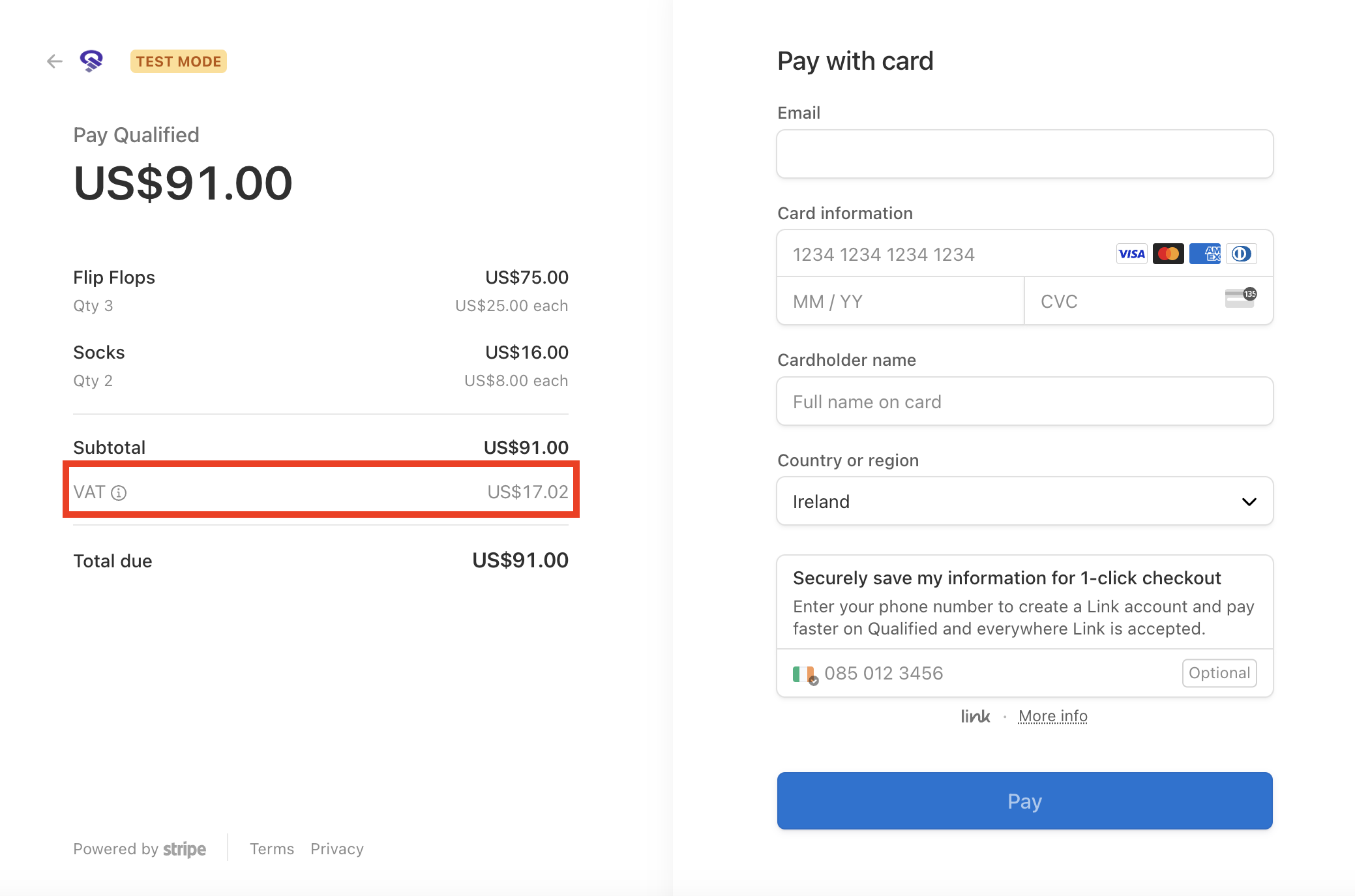This screenshot has height=896, width=1355.
Task: Click the Mastercard icon
Action: tap(1168, 254)
